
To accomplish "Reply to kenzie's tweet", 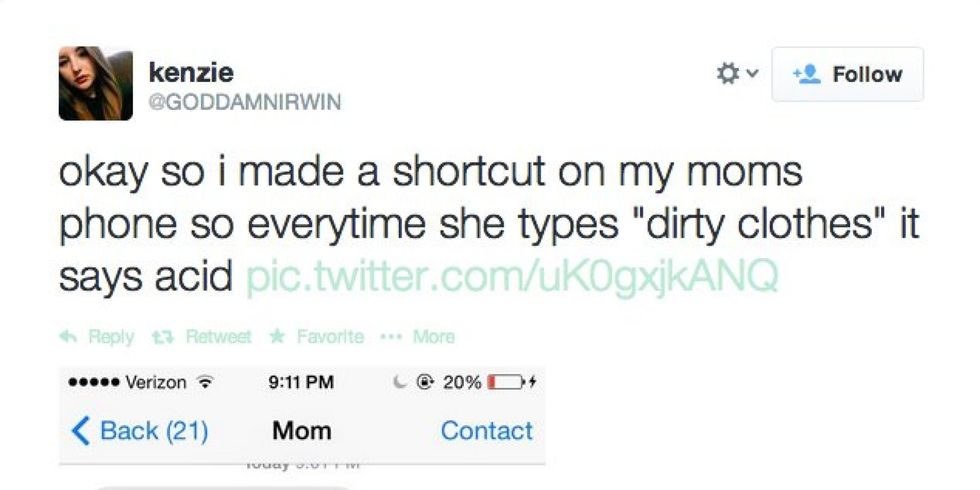I will coord(97,337).
